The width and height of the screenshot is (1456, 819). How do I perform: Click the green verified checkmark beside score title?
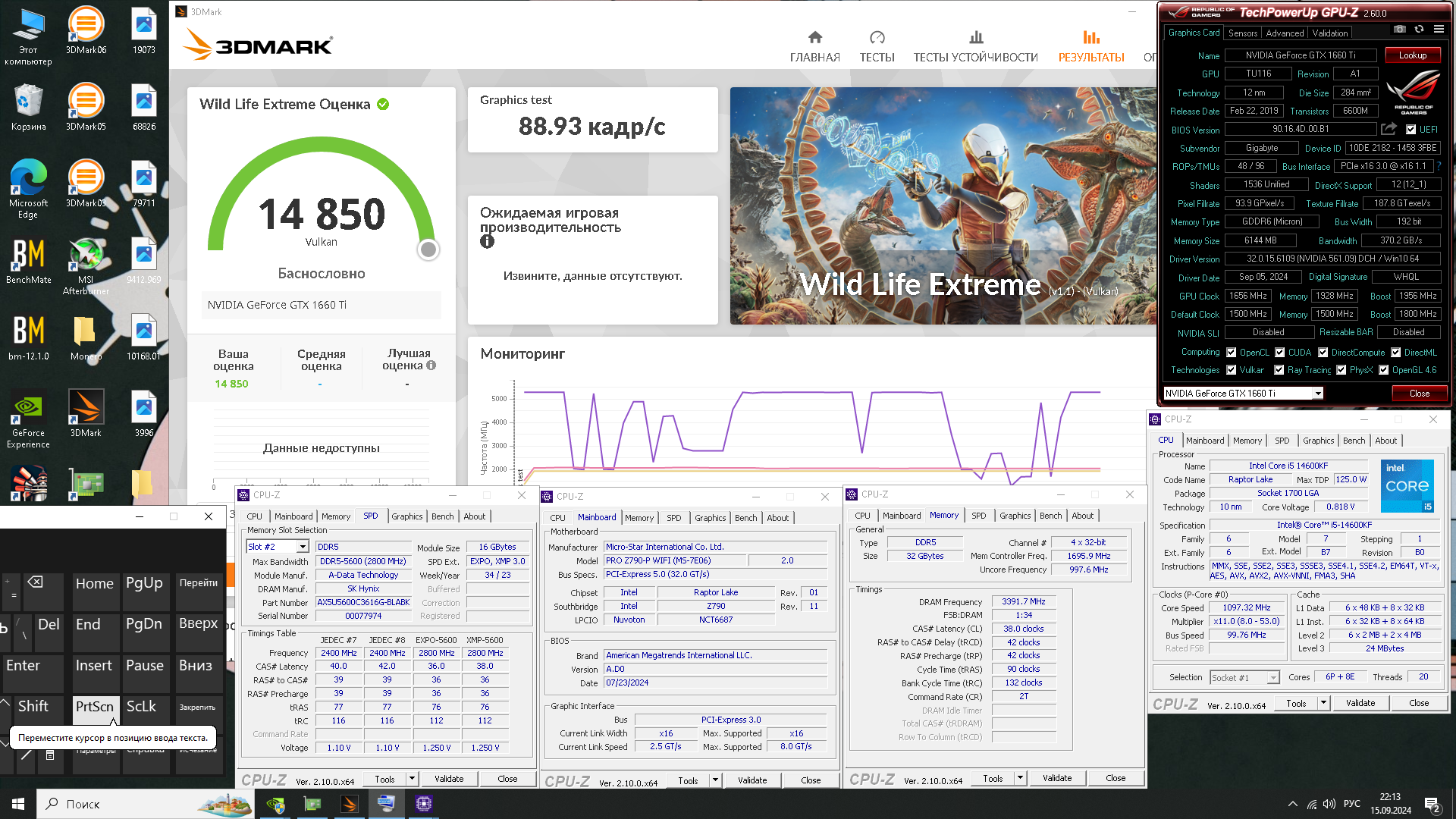pyautogui.click(x=383, y=105)
